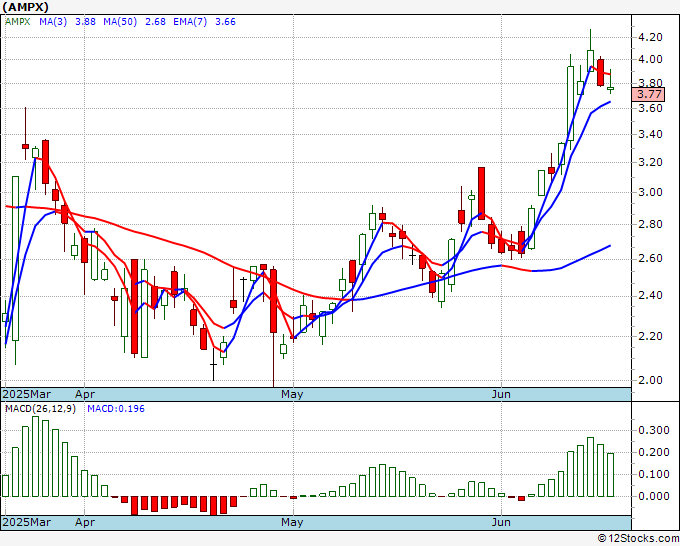Click the 0.300 MACD axis label
This screenshot has width=680, height=546.
pos(654,431)
